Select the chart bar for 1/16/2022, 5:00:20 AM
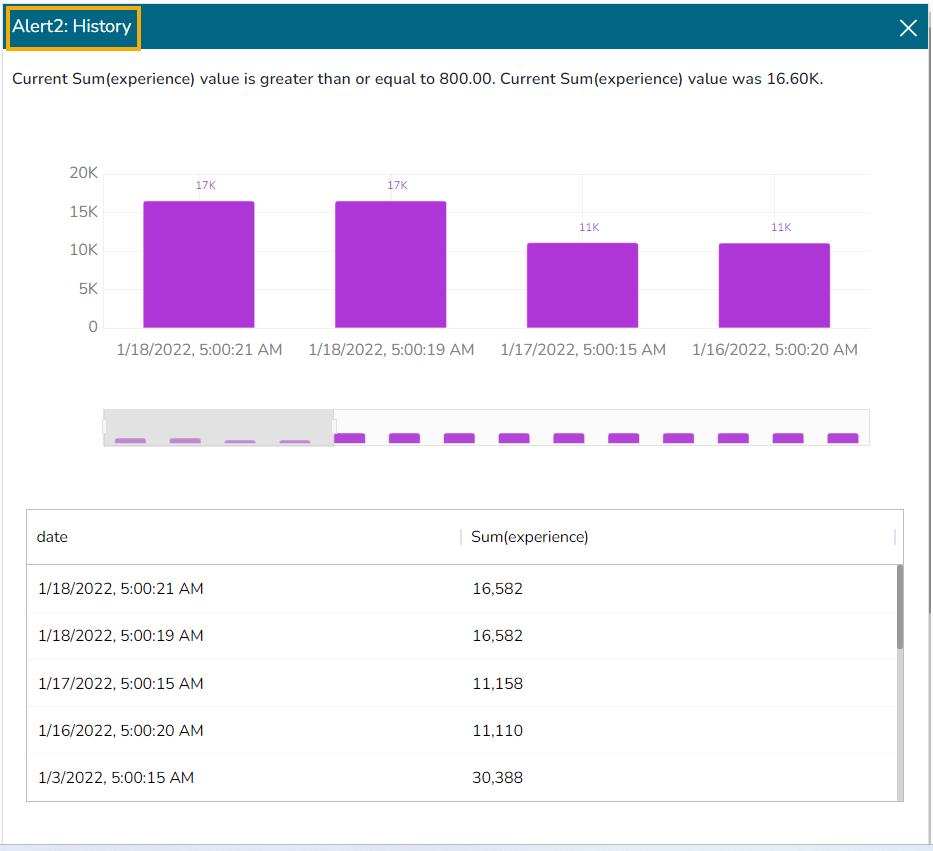The height and width of the screenshot is (851, 933). tap(774, 286)
